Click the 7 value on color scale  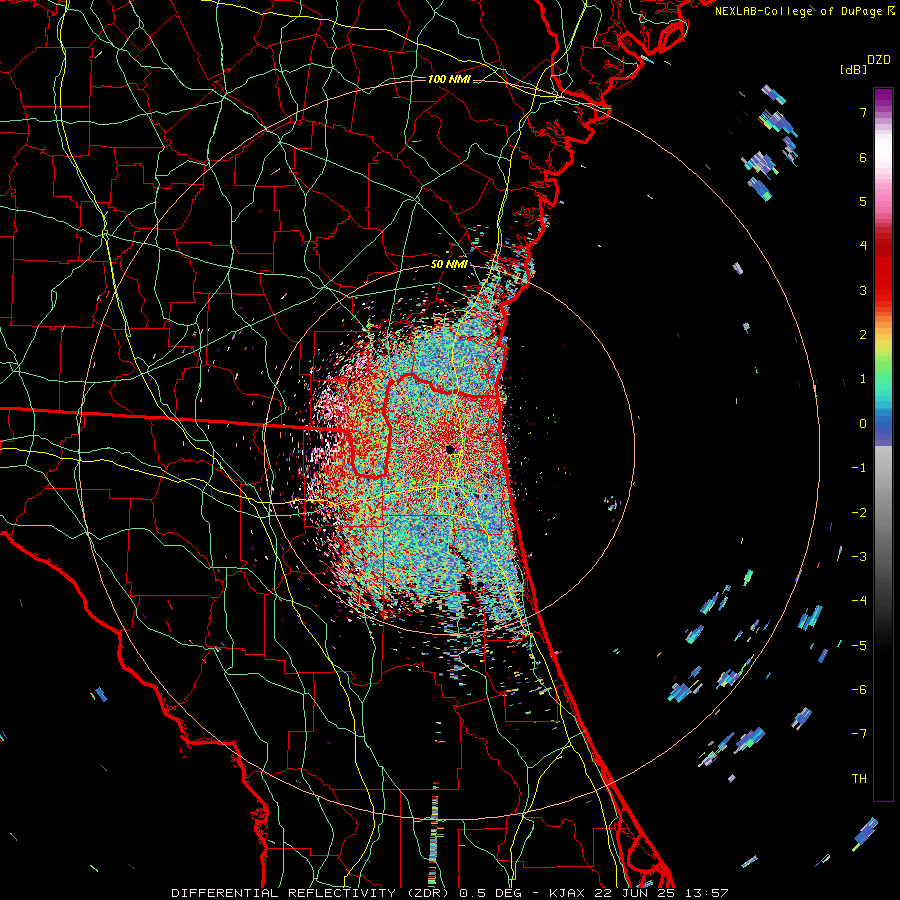[x=863, y=112]
